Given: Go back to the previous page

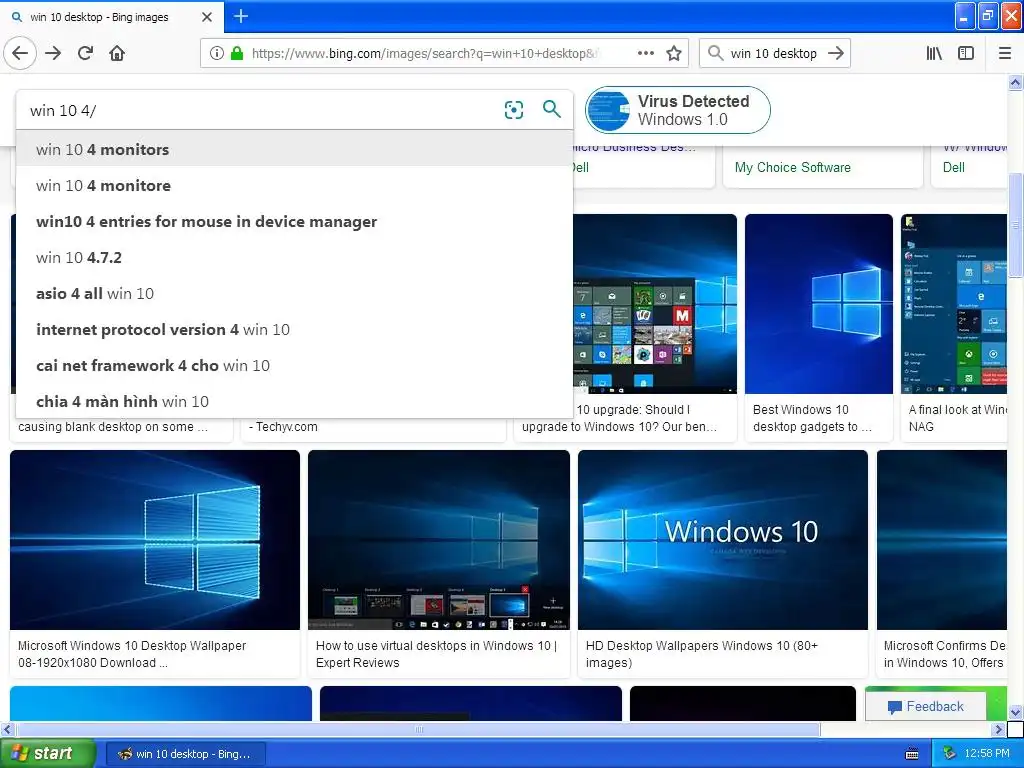Looking at the screenshot, I should point(20,53).
